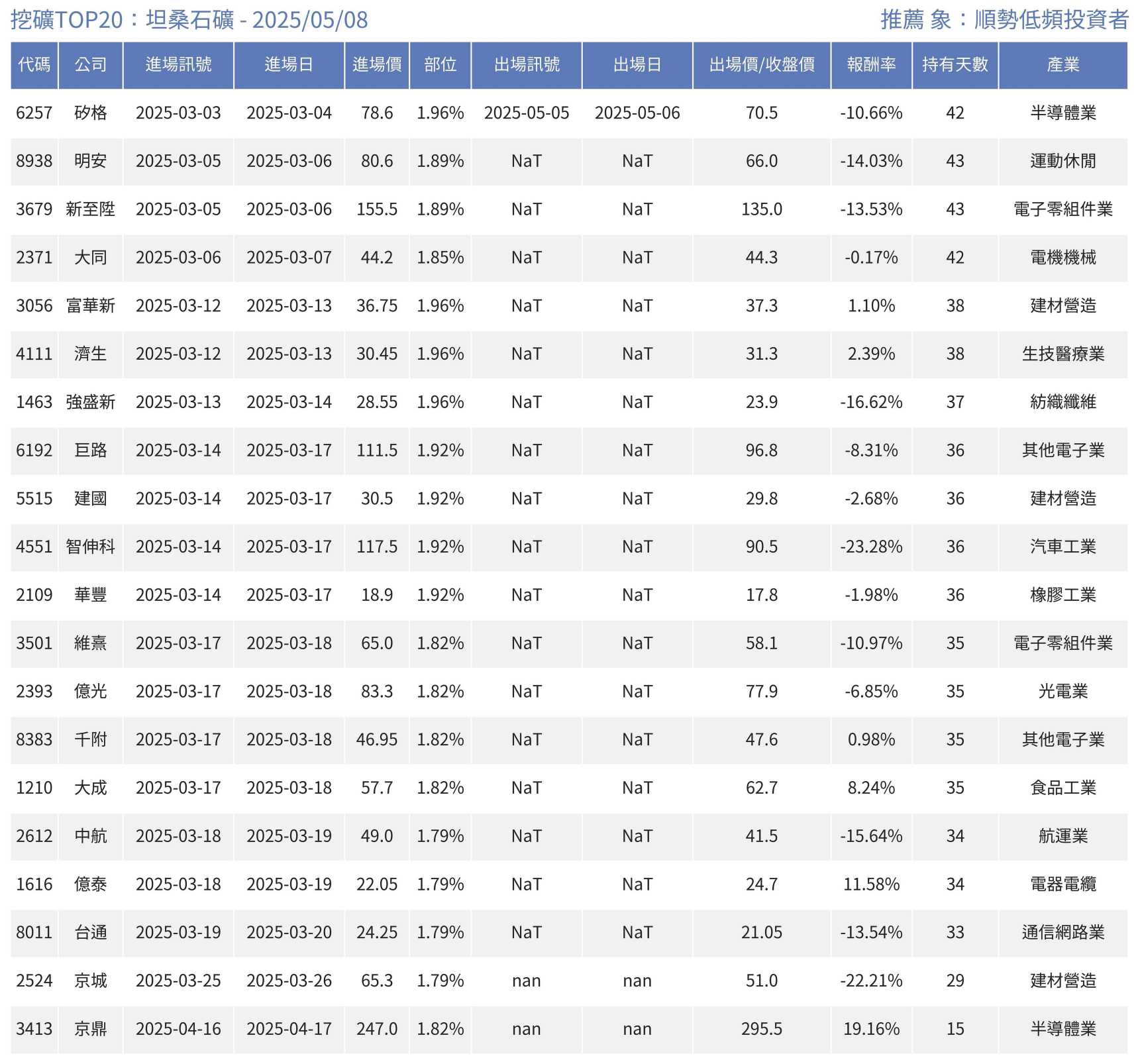Screen dimensions: 1140x1064
Task: Click the 代碼 column header
Action: (34, 65)
